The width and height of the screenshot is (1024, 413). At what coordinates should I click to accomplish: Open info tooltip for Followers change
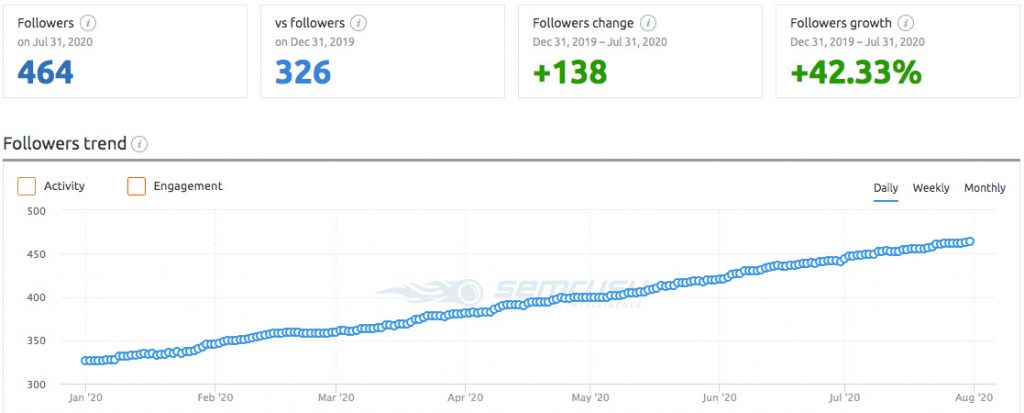click(x=648, y=23)
